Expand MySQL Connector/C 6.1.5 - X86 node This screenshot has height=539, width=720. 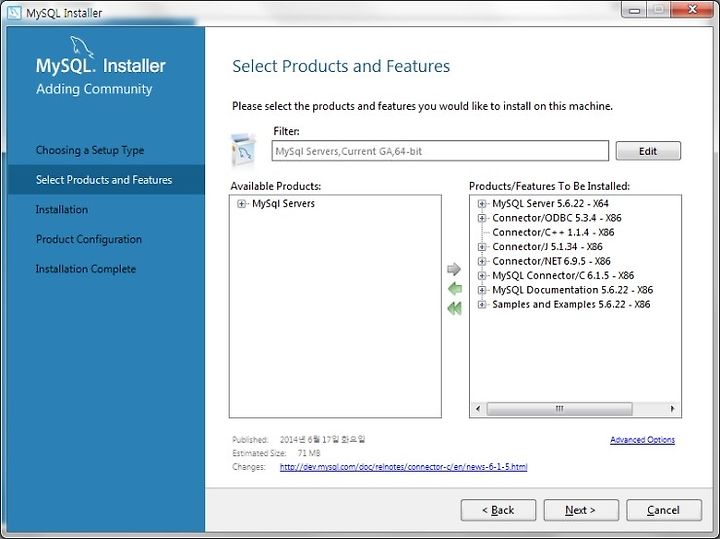(482, 275)
